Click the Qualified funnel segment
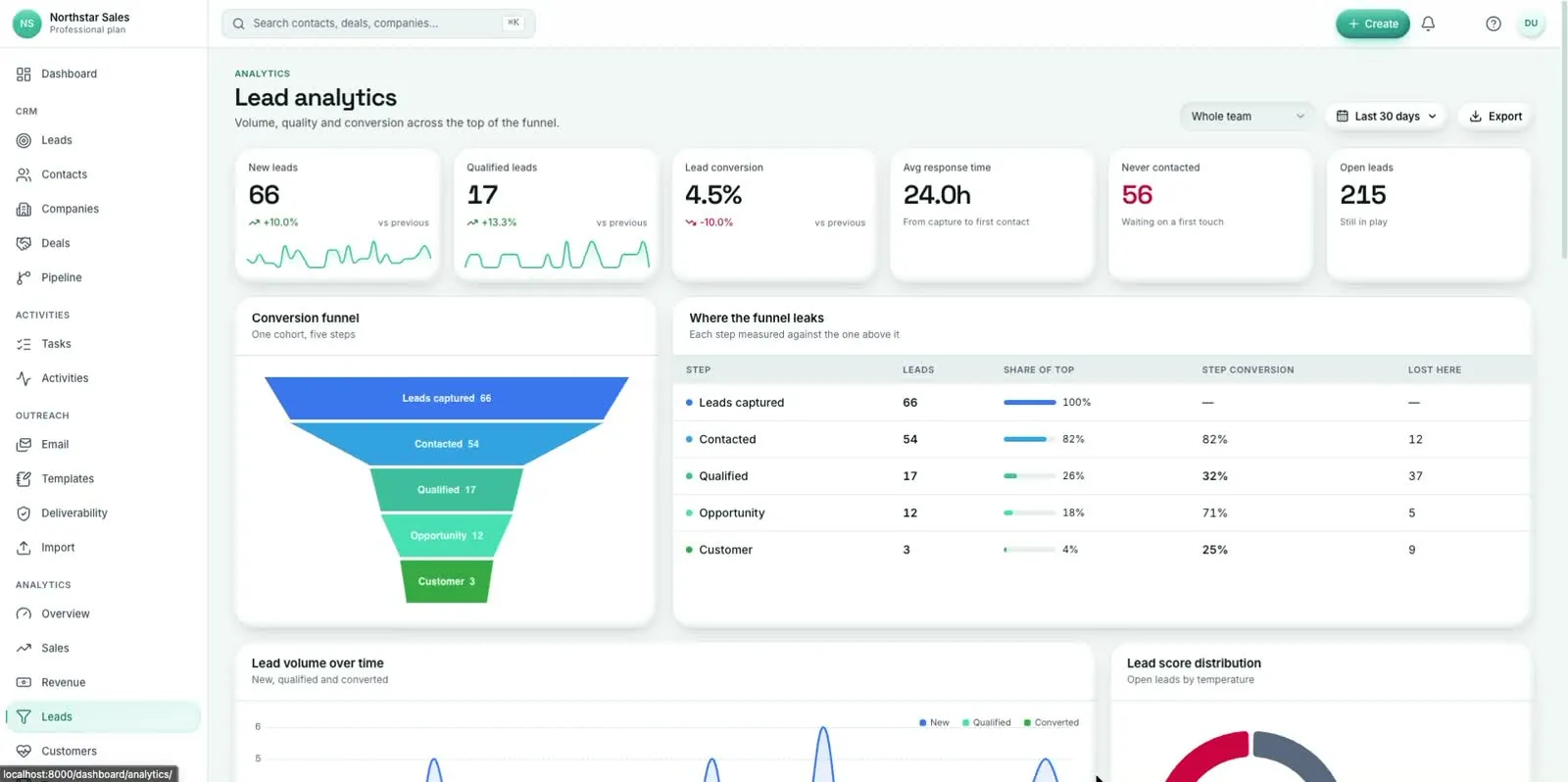 coord(447,490)
